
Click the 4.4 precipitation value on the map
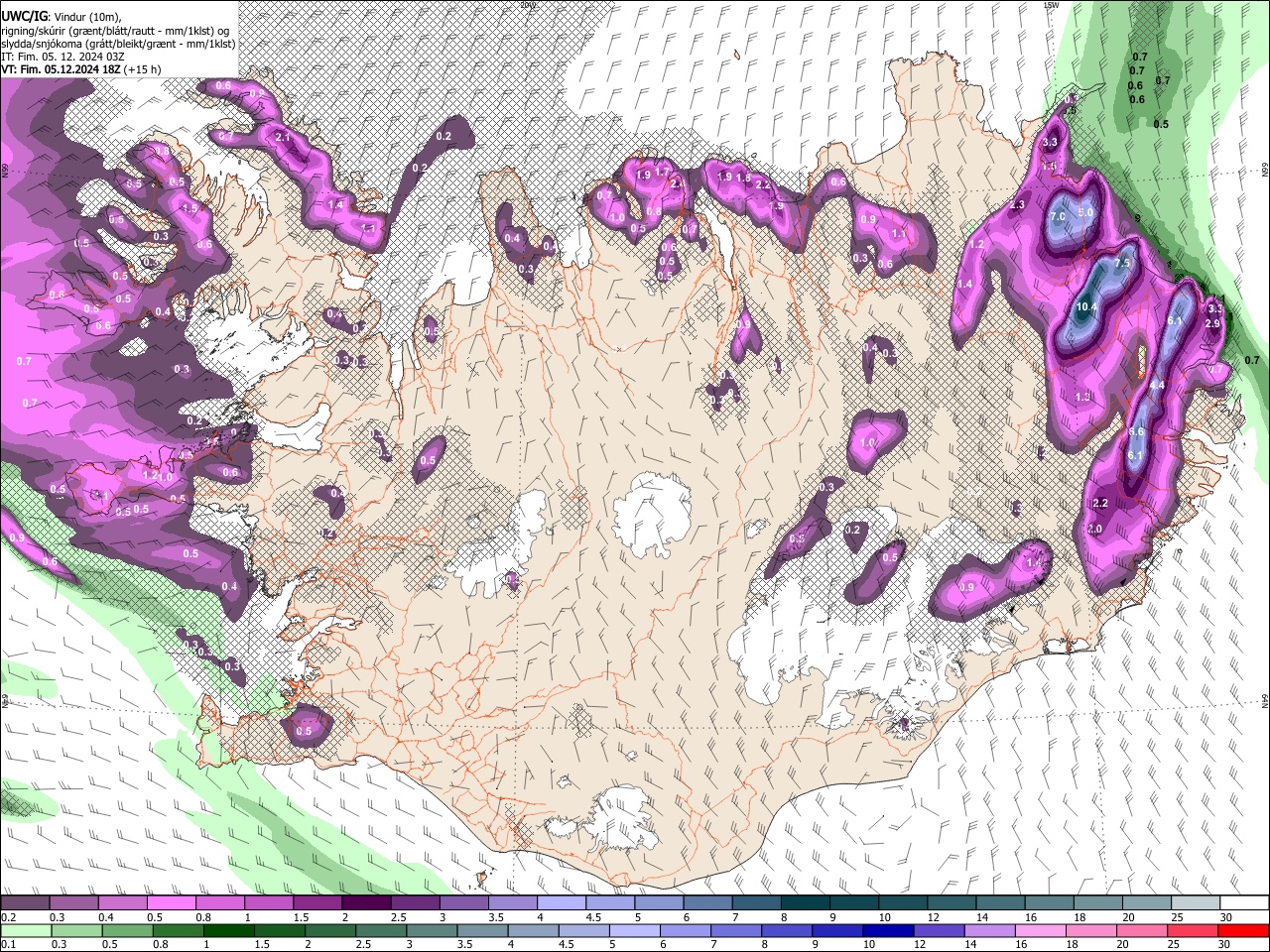pos(1156,386)
